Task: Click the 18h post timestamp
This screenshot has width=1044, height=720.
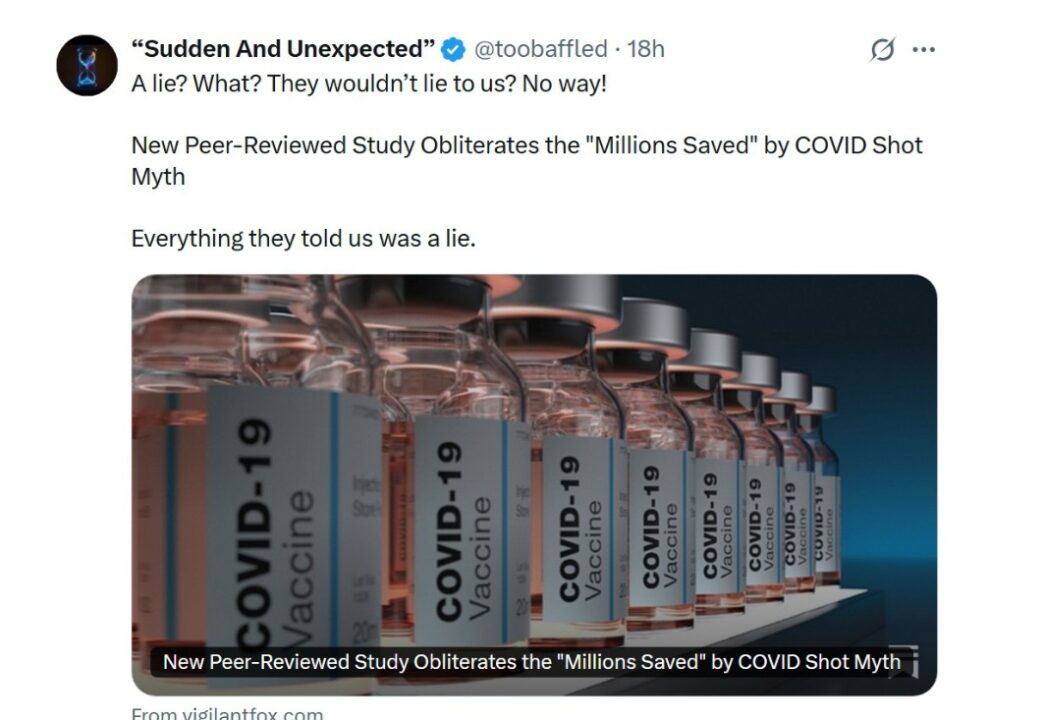Action: coord(645,49)
